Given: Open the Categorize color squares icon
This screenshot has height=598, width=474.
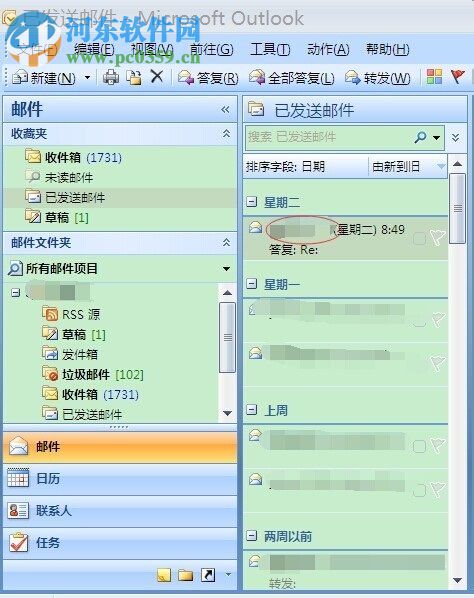Looking at the screenshot, I should pyautogui.click(x=434, y=77).
